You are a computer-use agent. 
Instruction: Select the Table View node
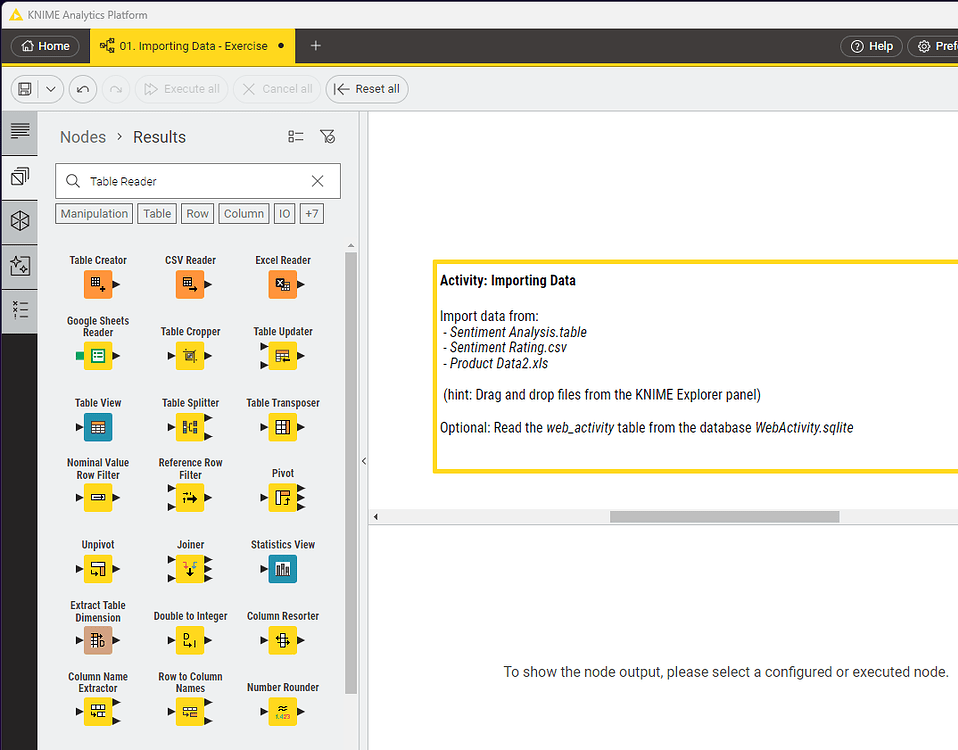pos(98,427)
